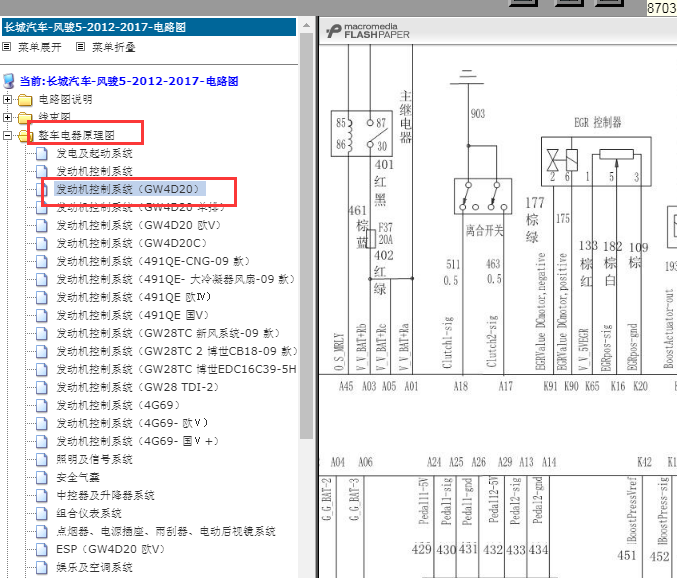The width and height of the screenshot is (677, 578).
Task: Click document icon beside 发电及起动系统
Action: (x=41, y=153)
